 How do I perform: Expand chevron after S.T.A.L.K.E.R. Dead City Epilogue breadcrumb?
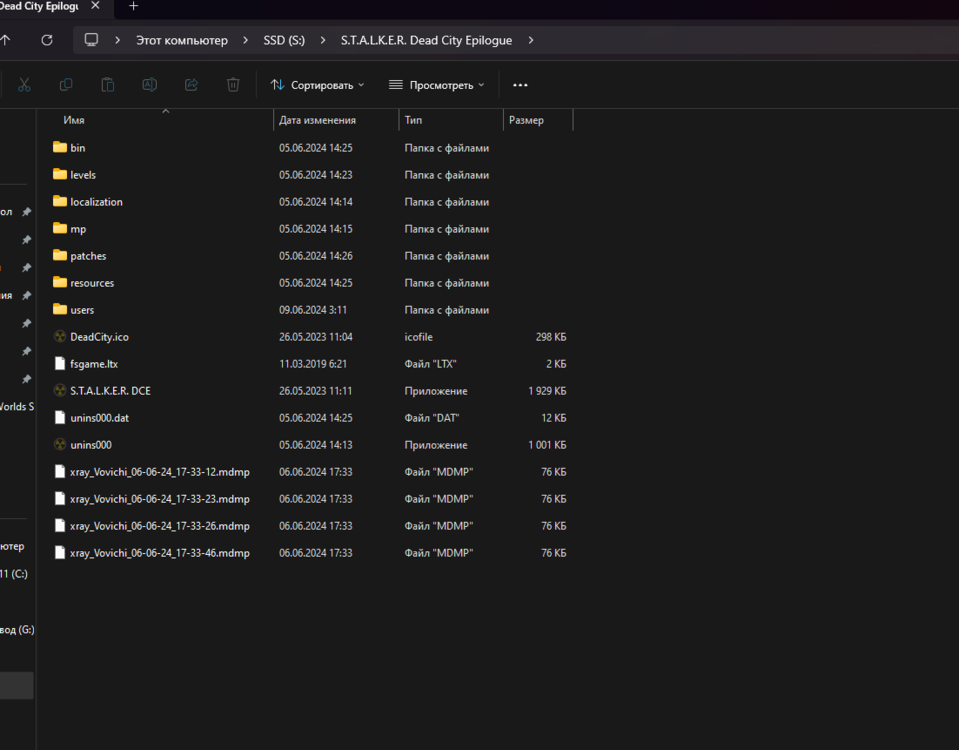pyautogui.click(x=531, y=41)
